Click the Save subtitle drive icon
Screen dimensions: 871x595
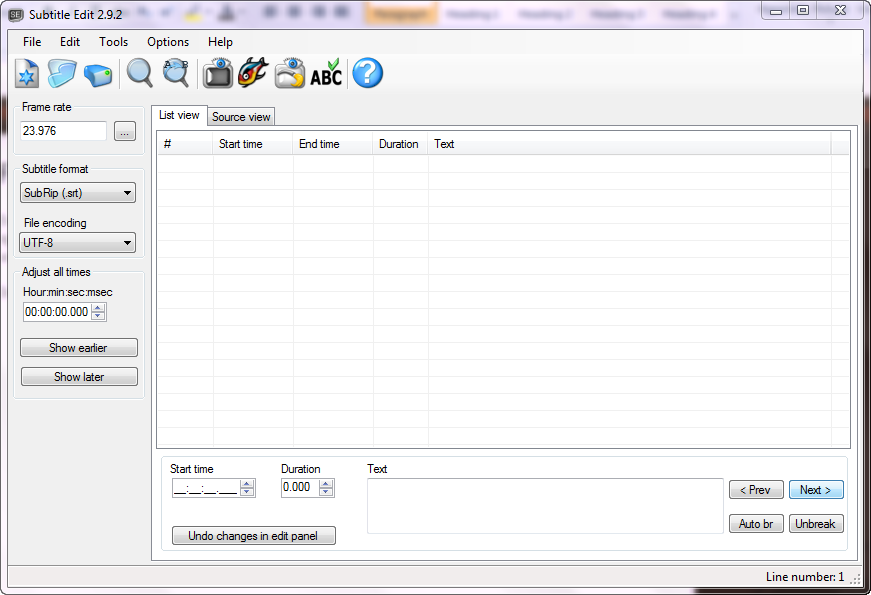coord(97,74)
